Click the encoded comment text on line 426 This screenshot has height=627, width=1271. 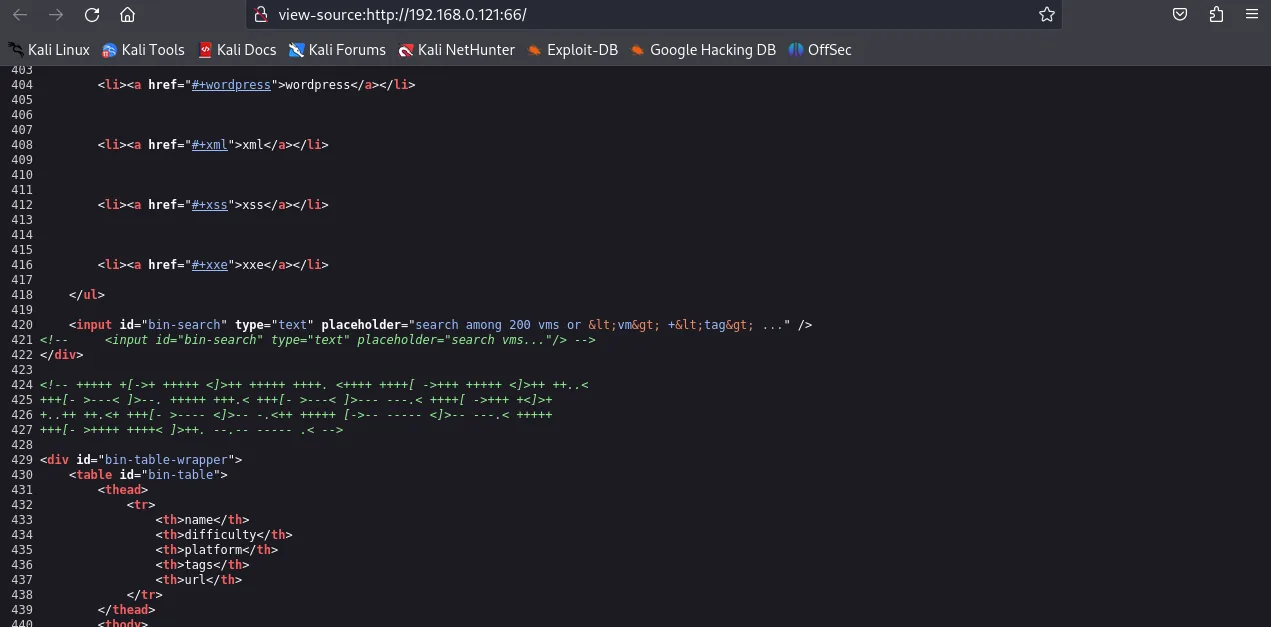pos(296,415)
